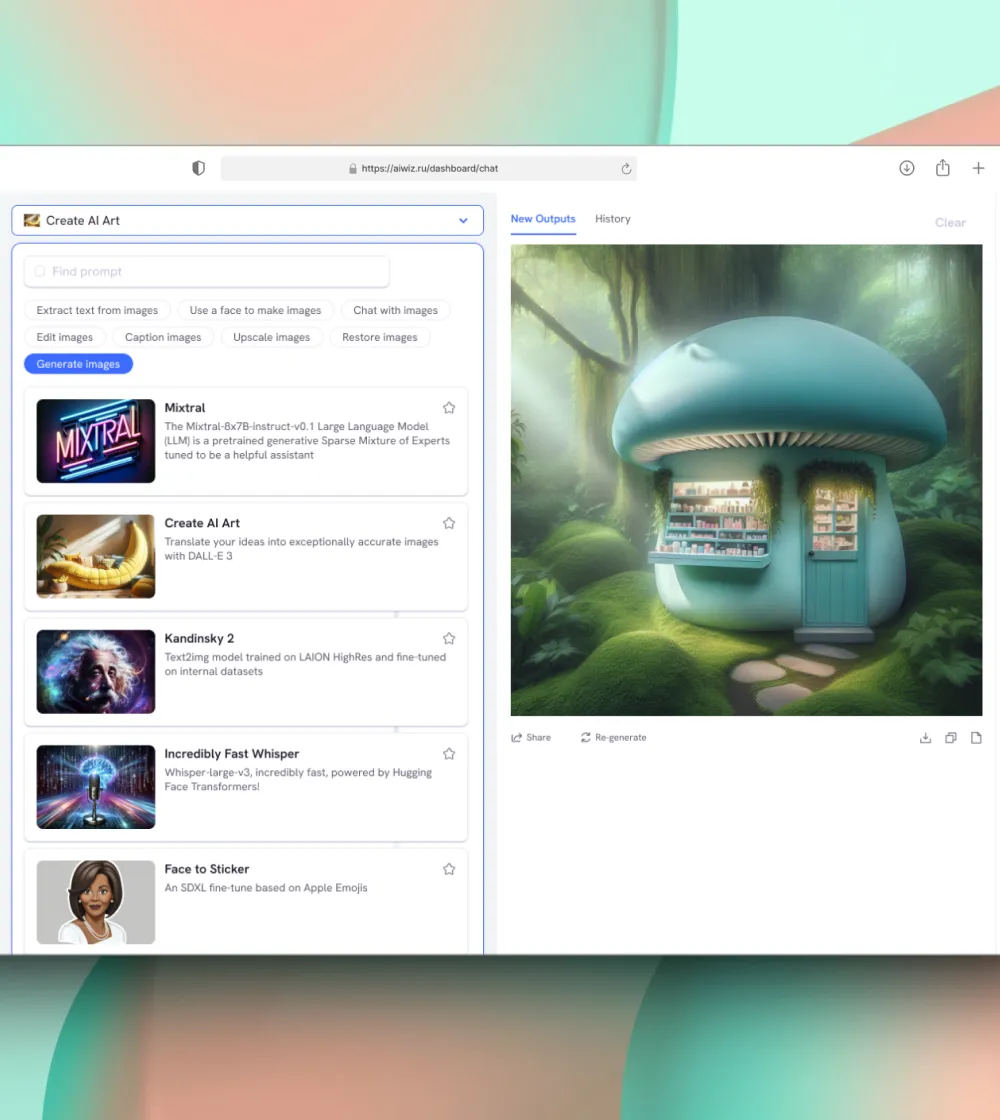Screen dimensions: 1000x1120
Task: Click the browser share icon
Action: pyautogui.click(x=942, y=168)
